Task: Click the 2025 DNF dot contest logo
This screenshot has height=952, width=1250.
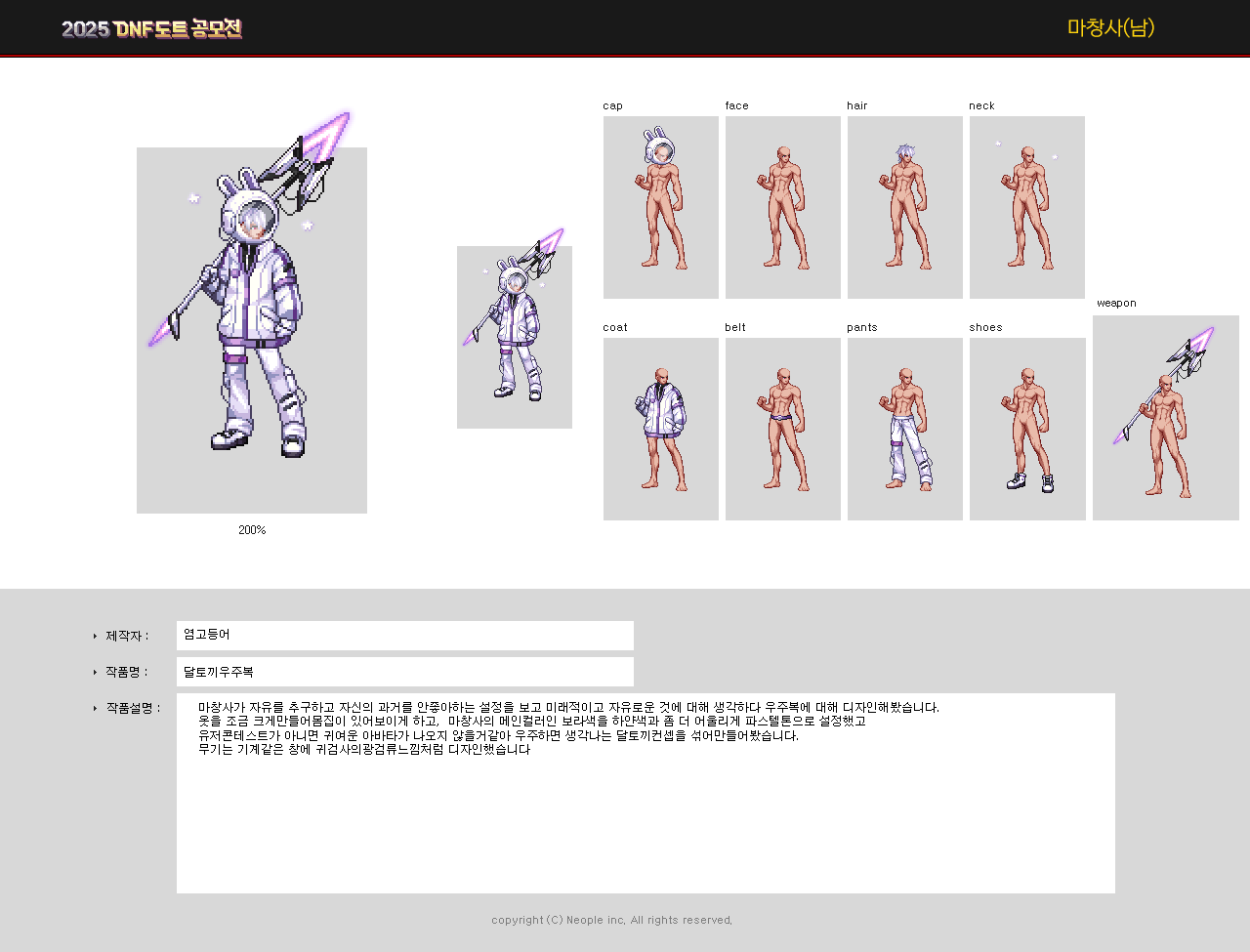Action: (151, 28)
